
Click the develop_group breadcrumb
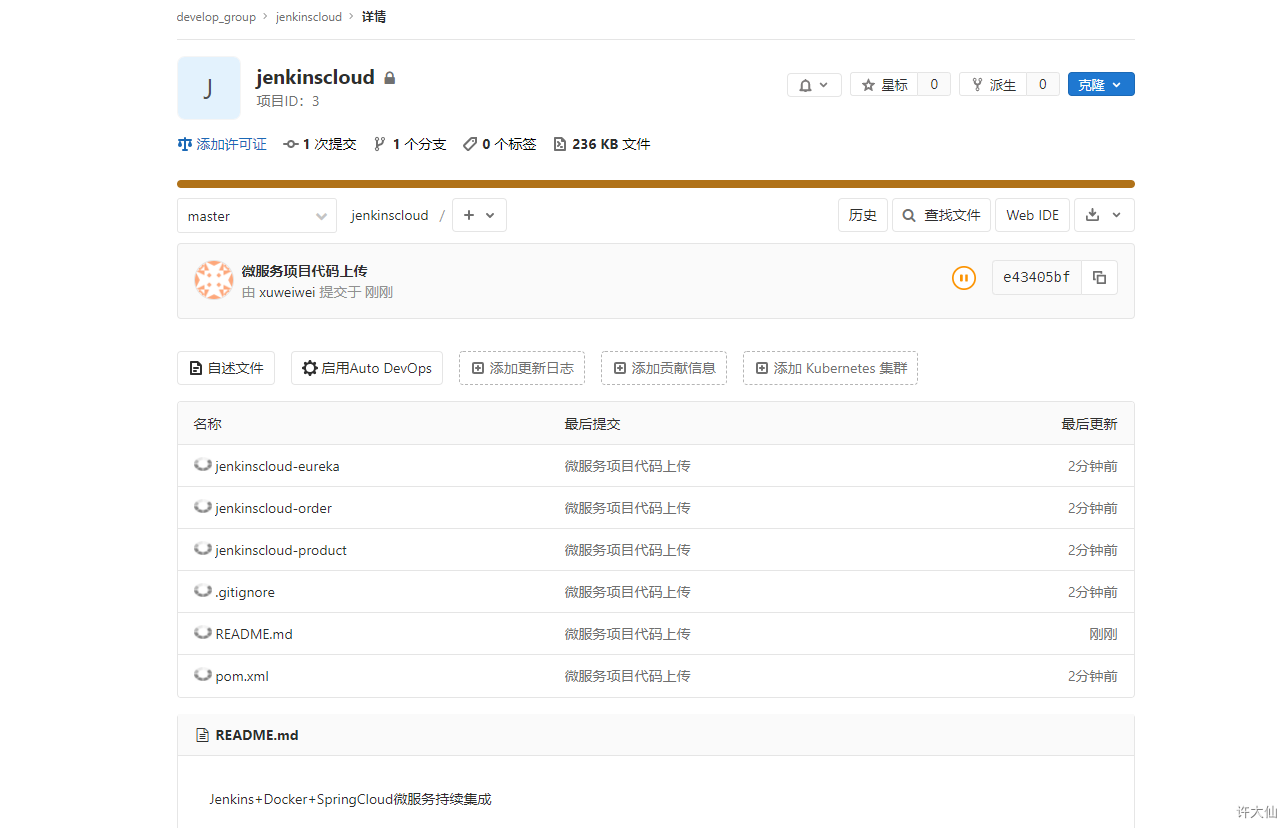click(x=216, y=17)
